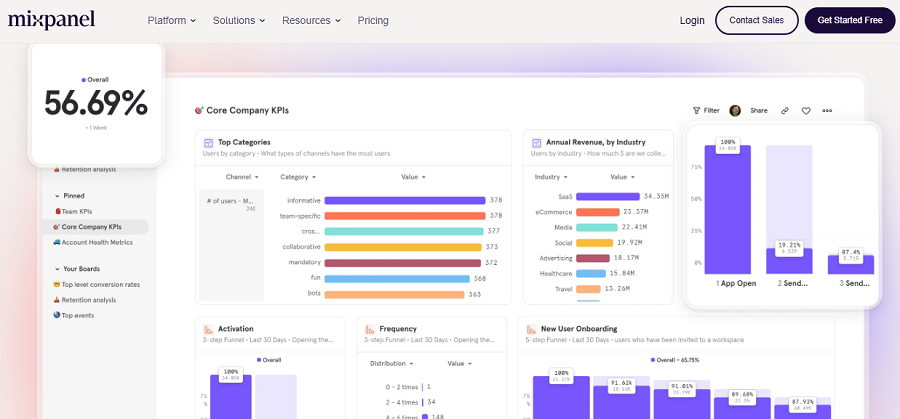Click the Activation funnel icon
This screenshot has width=900, height=419.
209,329
